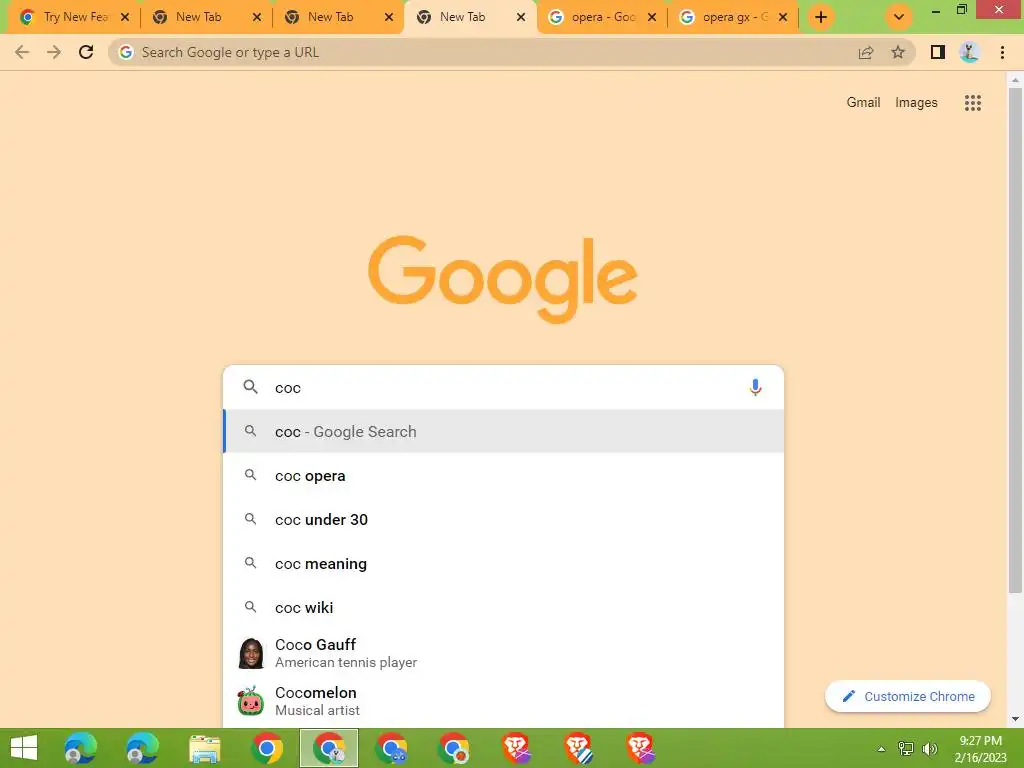Viewport: 1024px width, 768px height.
Task: Choose the 'coc wiki' suggestion
Action: [504, 607]
